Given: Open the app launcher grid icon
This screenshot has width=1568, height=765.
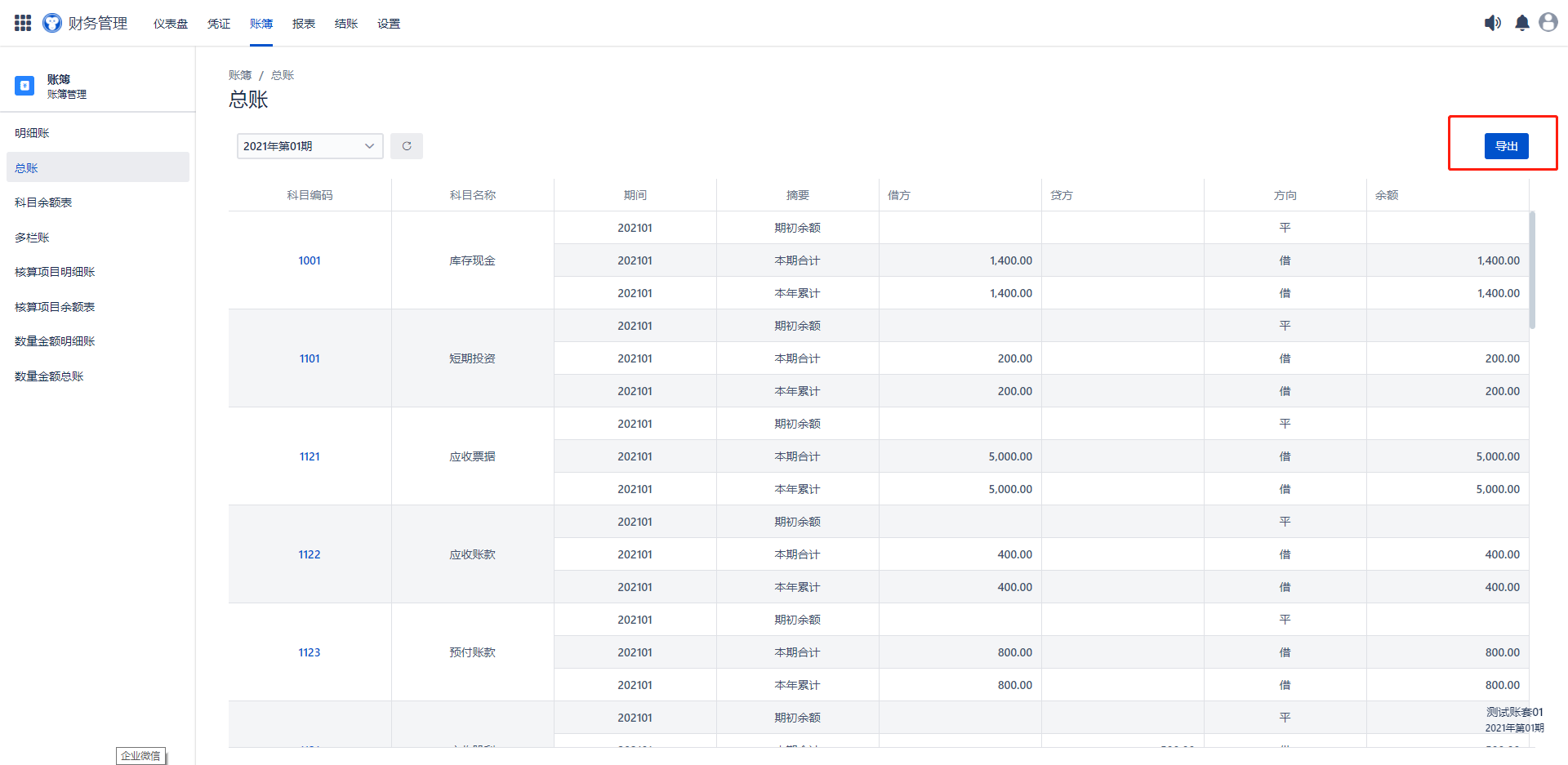Looking at the screenshot, I should click(x=23, y=23).
